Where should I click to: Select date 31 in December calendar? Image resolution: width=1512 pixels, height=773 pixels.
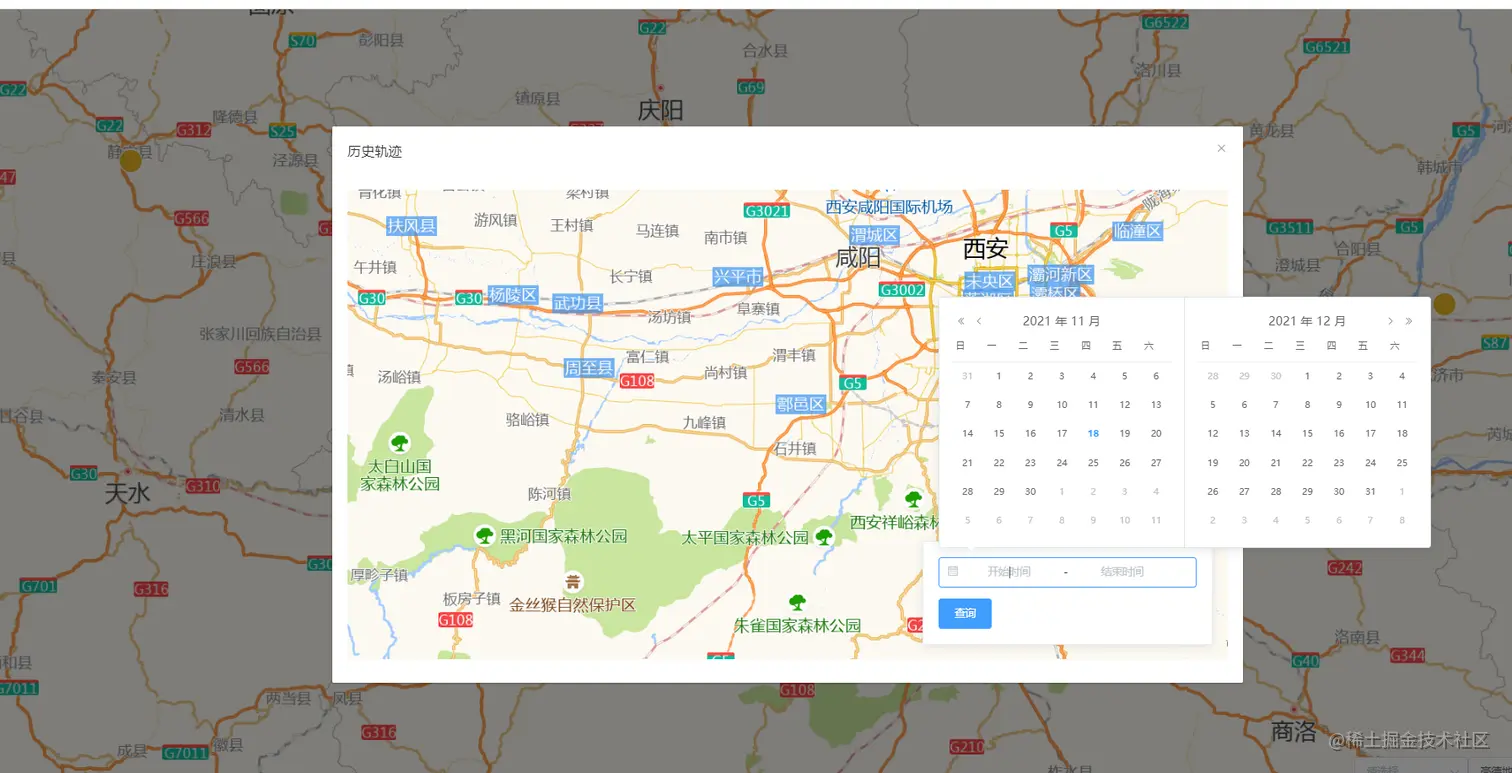(1370, 491)
